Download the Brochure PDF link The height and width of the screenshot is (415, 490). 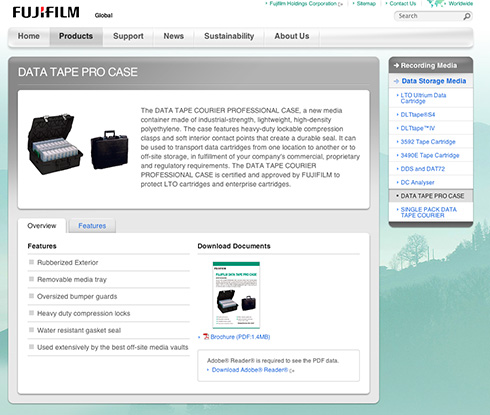tap(240, 337)
